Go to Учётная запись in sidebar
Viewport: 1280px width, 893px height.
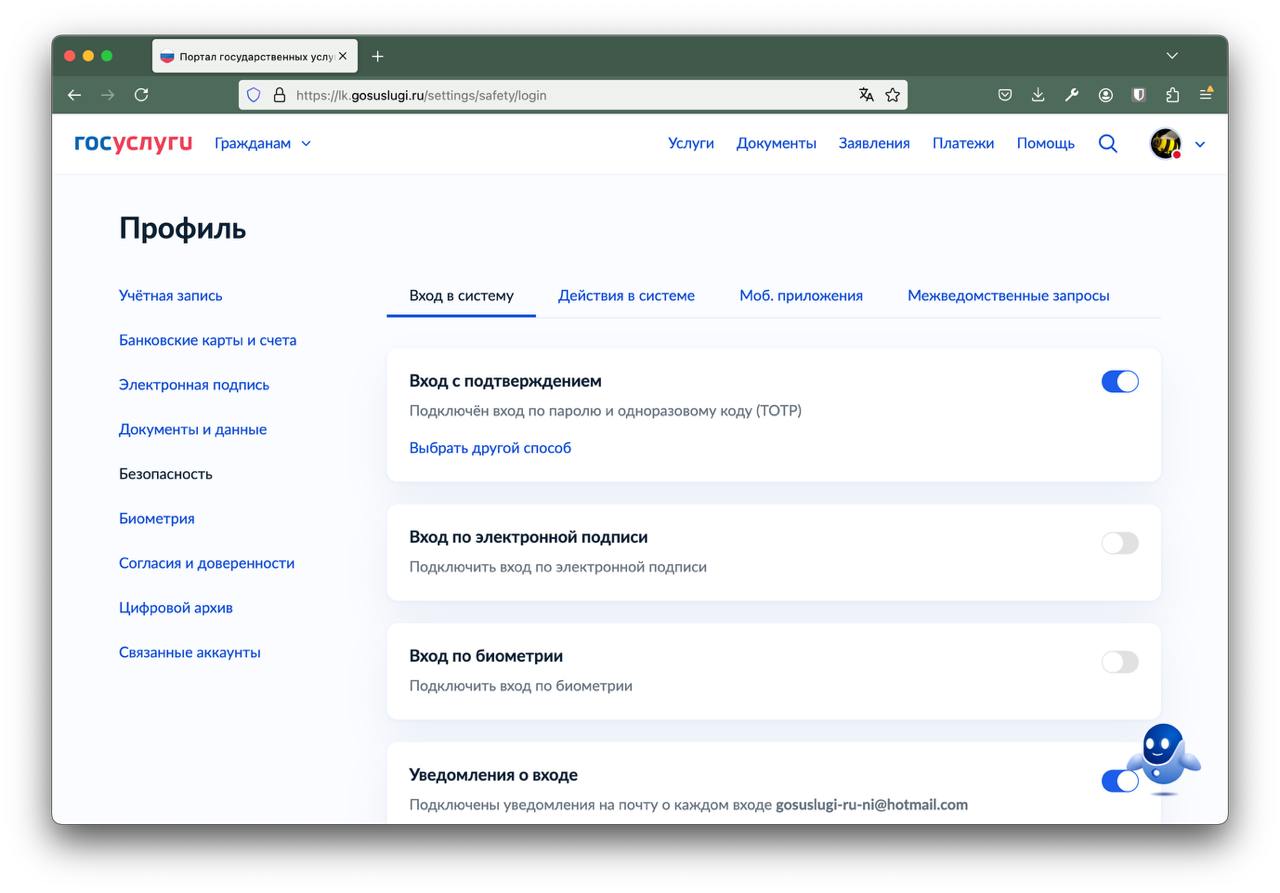171,295
